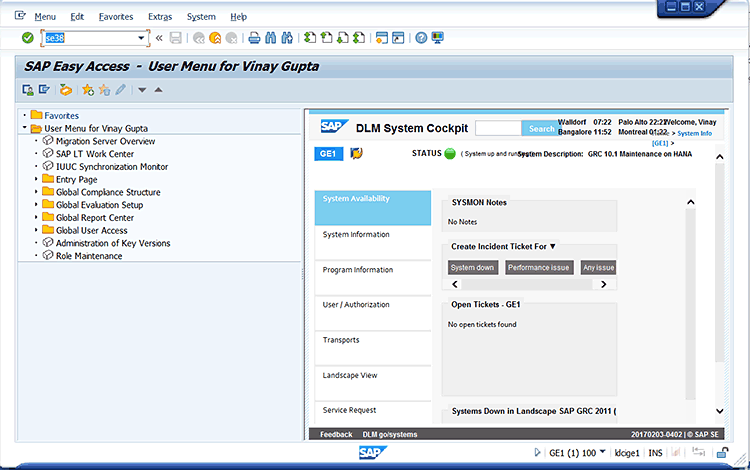Image resolution: width=750 pixels, height=470 pixels.
Task: Select IUUC Synchronization Monitor tree entry
Action: point(112,166)
